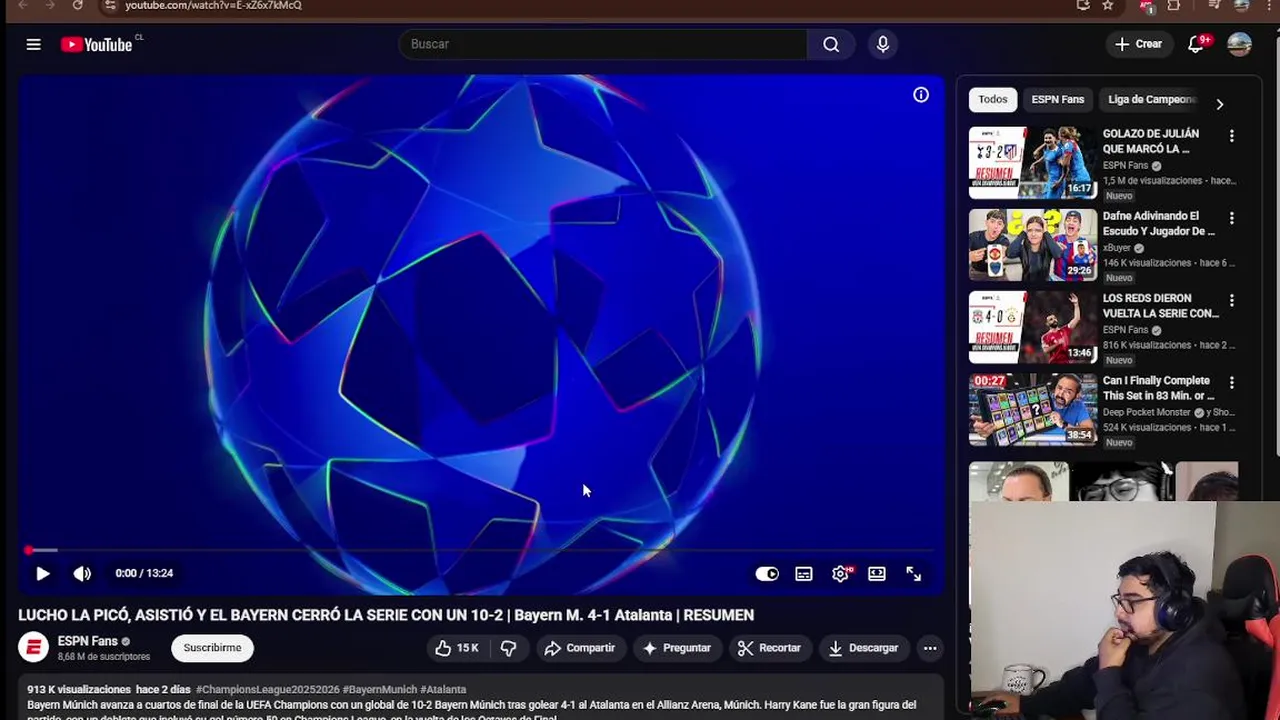The width and height of the screenshot is (1280, 720).
Task: Select the ESPN Fans filter chip
Action: (1058, 99)
